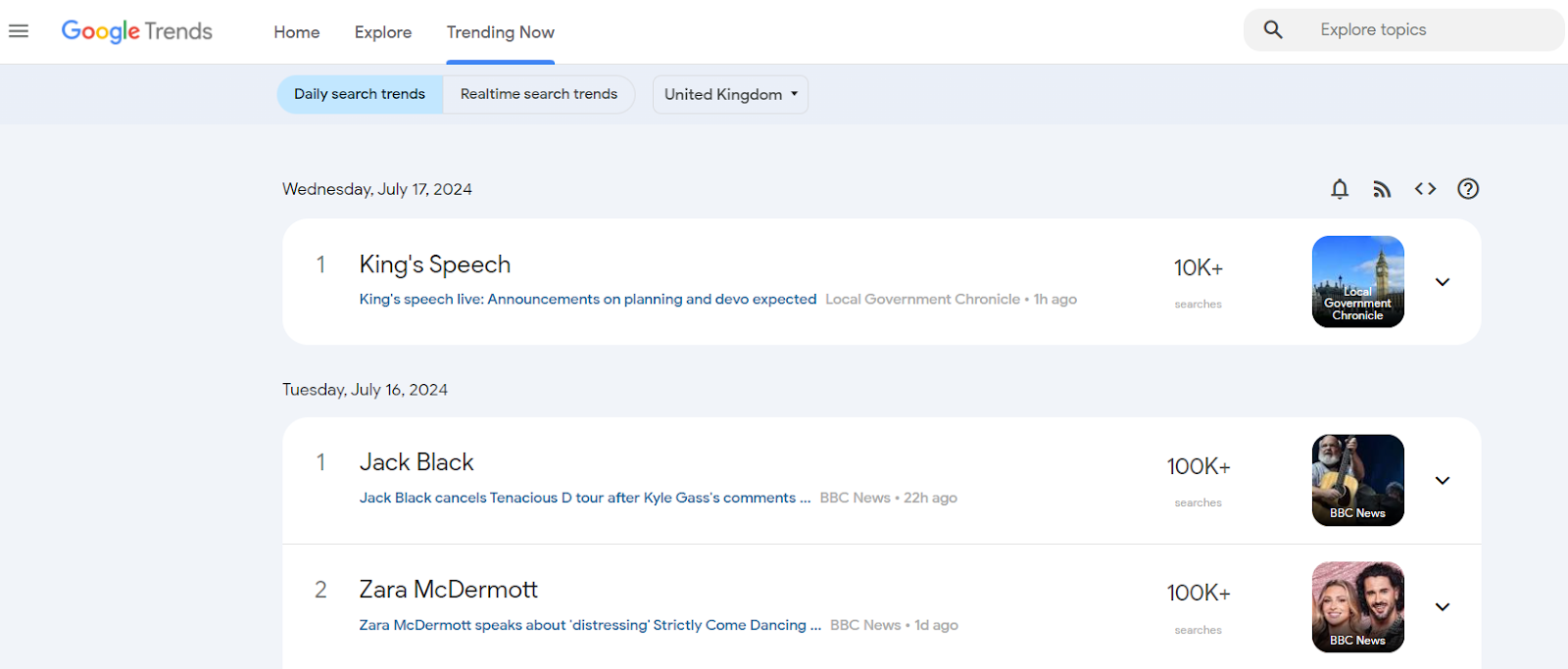Open the Zara McDermott BBC News thumbnail
This screenshot has height=669, width=1568.
(x=1358, y=606)
